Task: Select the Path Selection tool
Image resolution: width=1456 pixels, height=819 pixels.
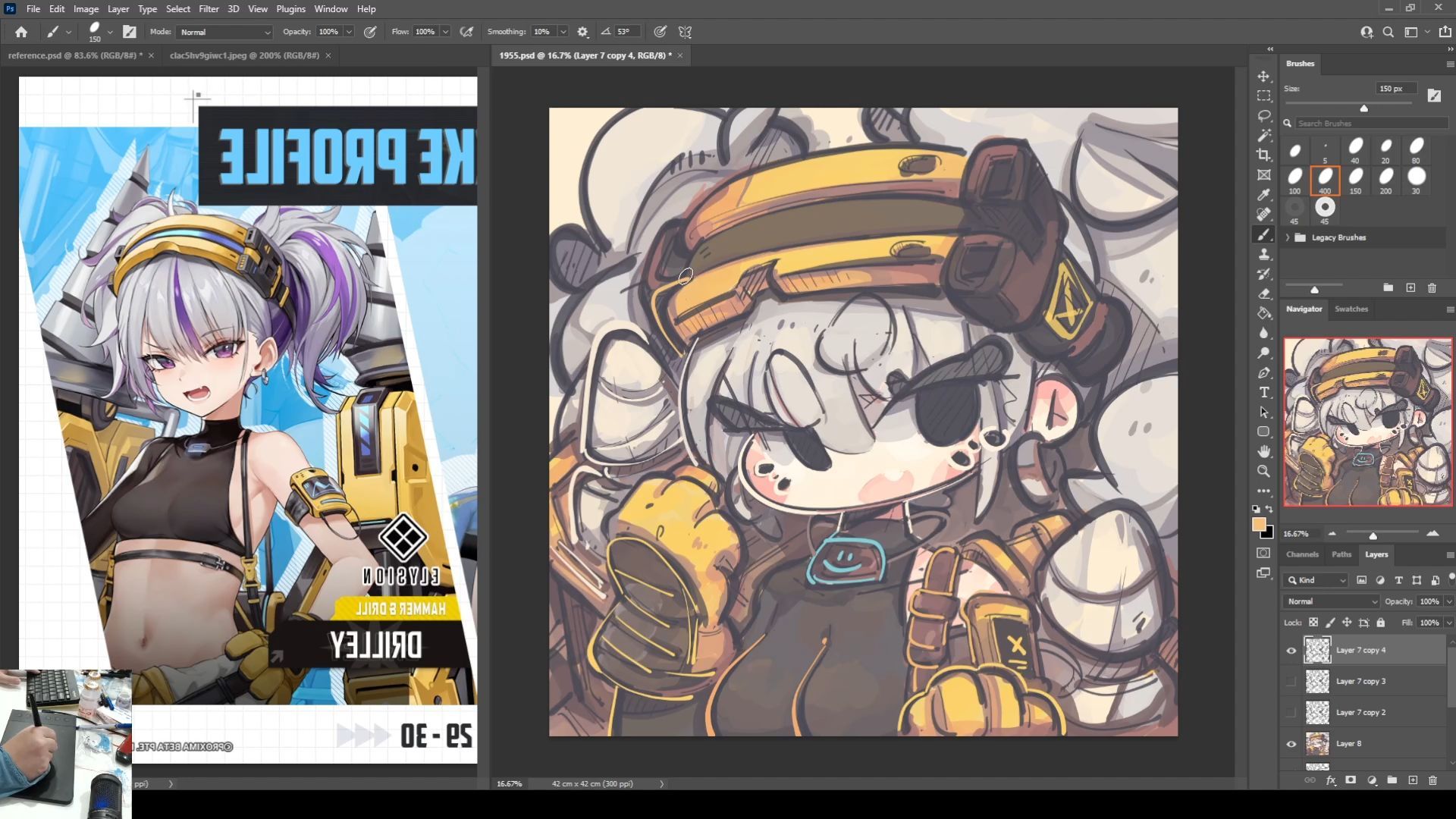Action: pos(1263,413)
